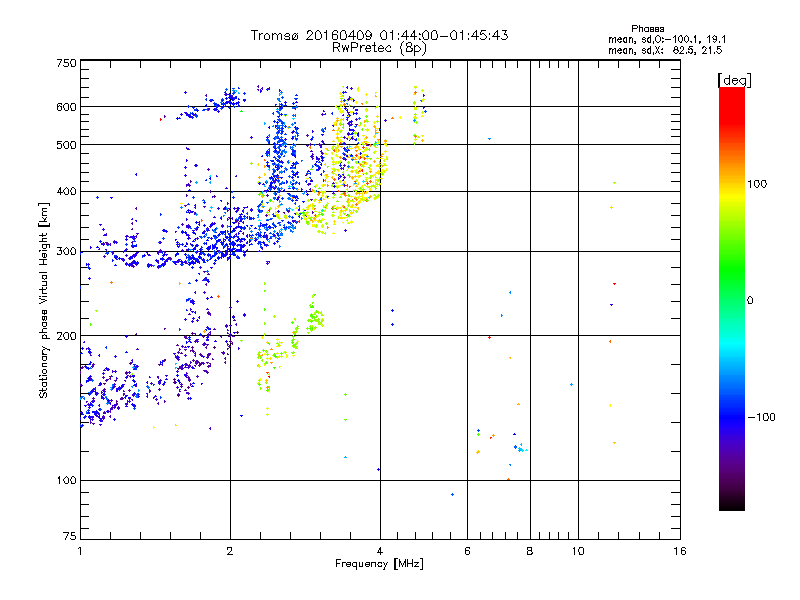Click the "Frequency [MHz]" x-axis title
The height and width of the screenshot is (600, 800).
click(379, 564)
